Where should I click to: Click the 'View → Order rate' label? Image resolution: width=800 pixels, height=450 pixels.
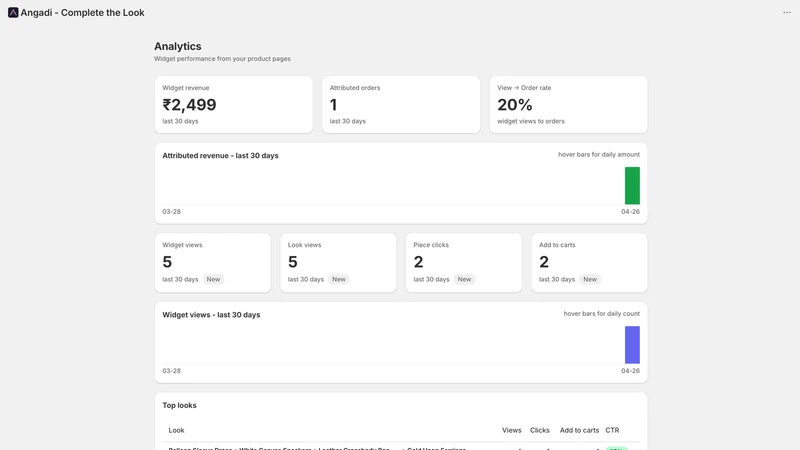tap(524, 88)
